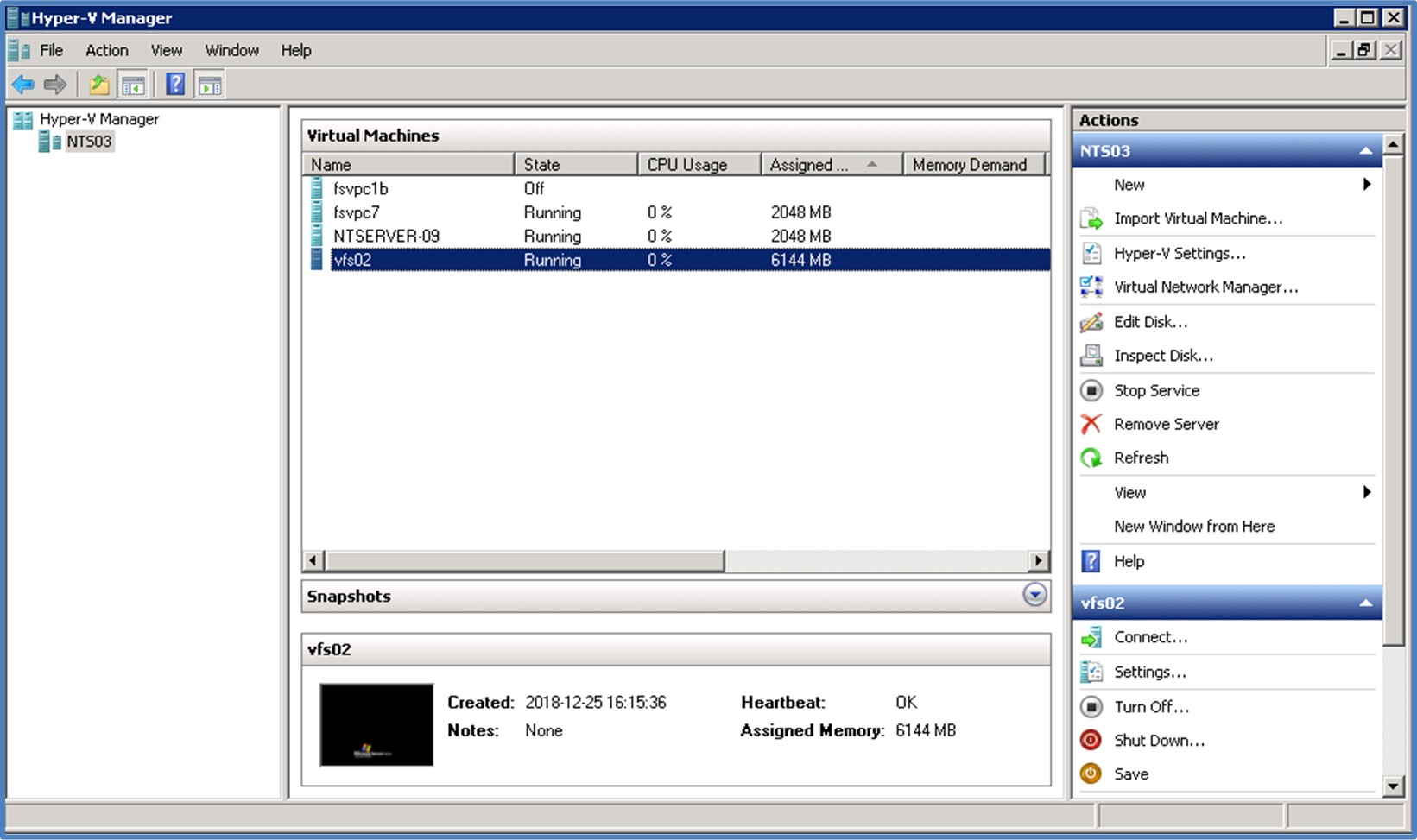Collapse the vfs02 actions group
Screen dimensions: 1417x840
[x=1365, y=603]
